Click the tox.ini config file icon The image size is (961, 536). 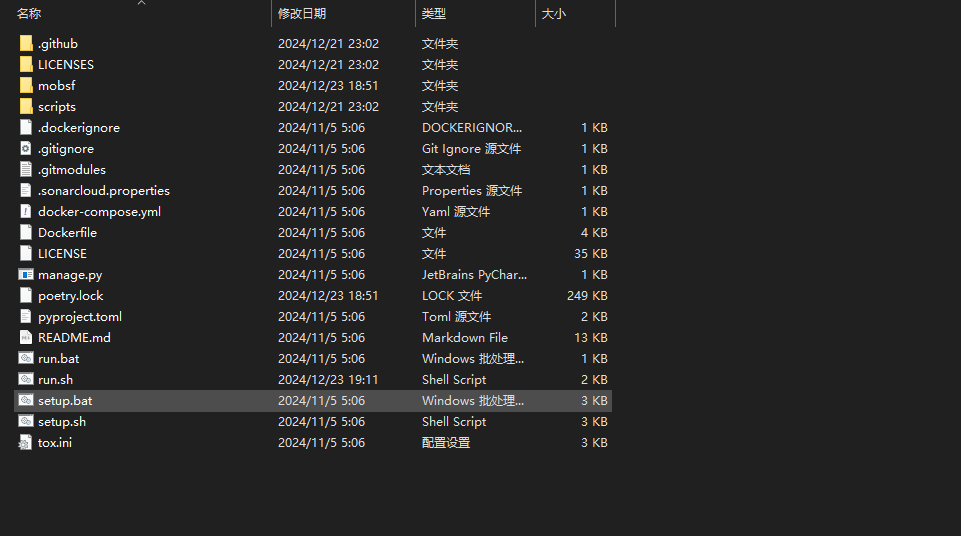pos(26,442)
